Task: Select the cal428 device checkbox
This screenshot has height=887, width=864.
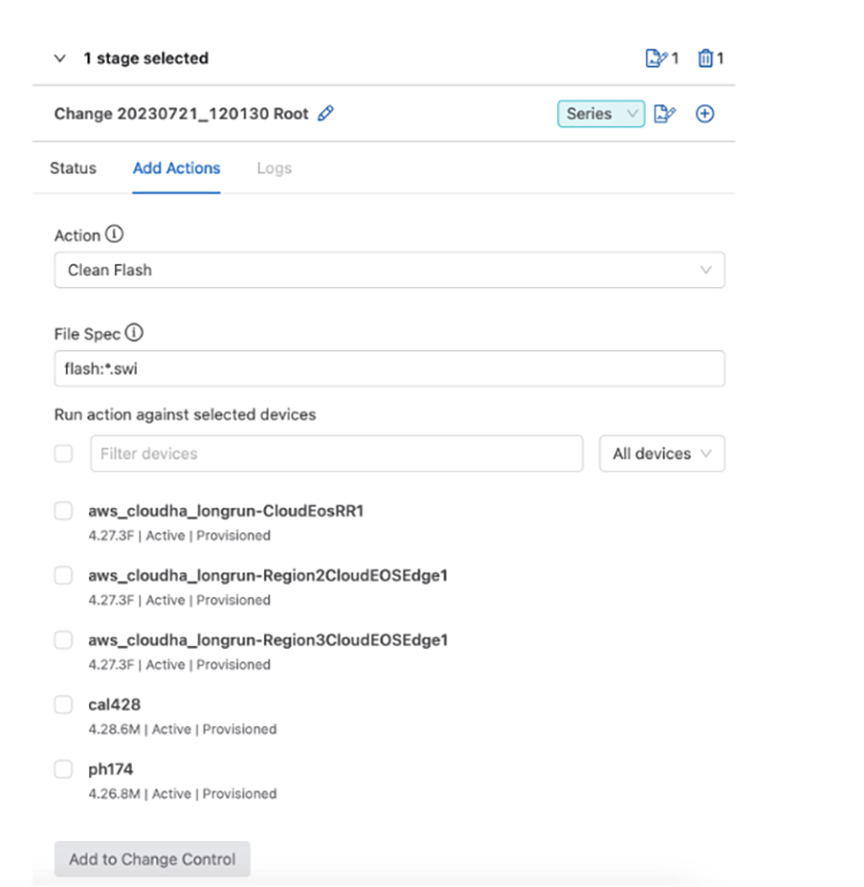Action: pyautogui.click(x=63, y=704)
